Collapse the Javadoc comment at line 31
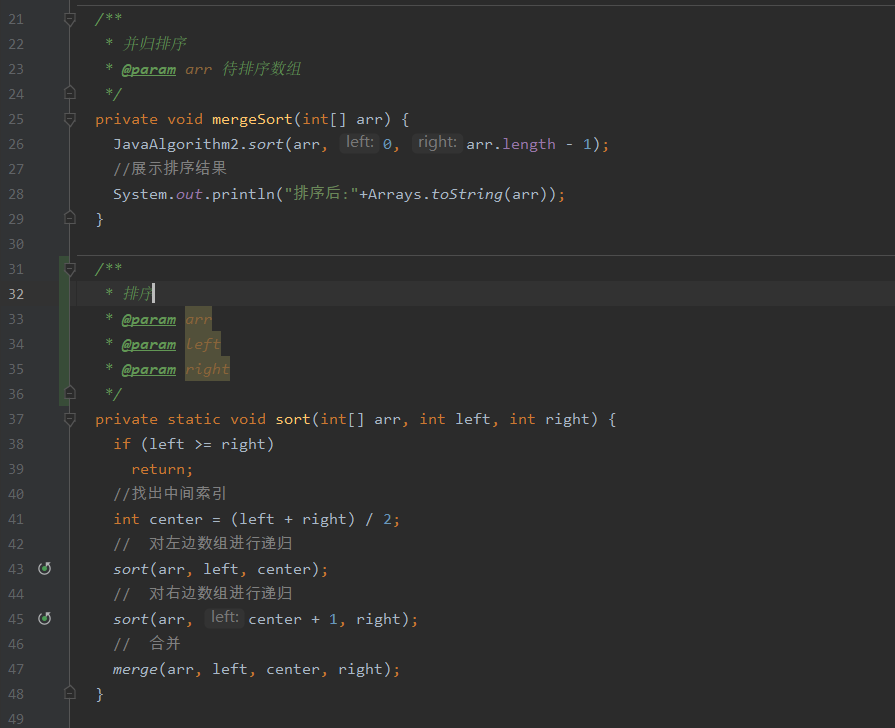This screenshot has width=895, height=728. click(70, 269)
